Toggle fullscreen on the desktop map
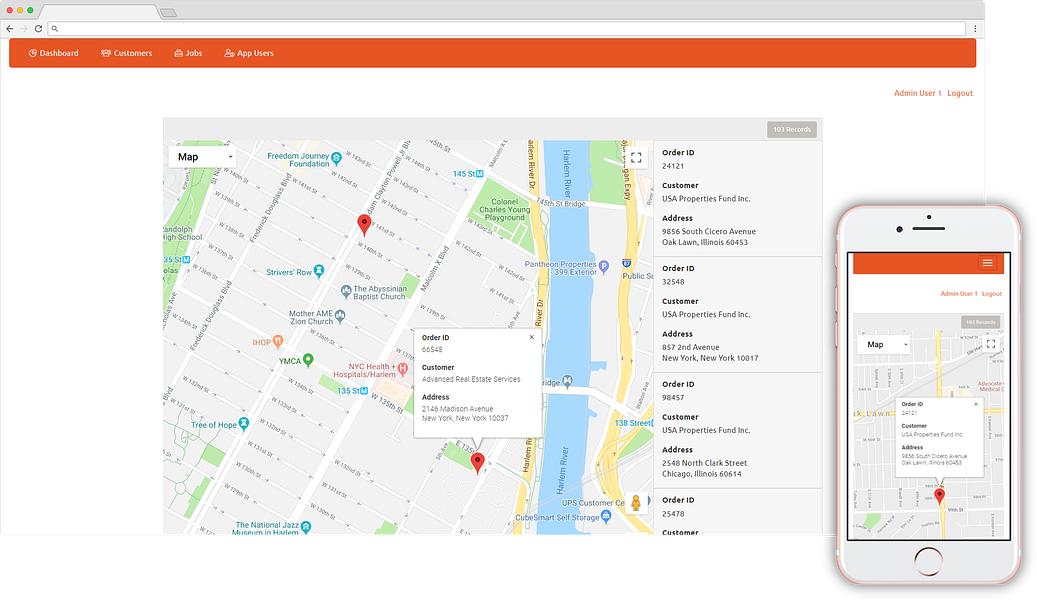The width and height of the screenshot is (1037, 600). (636, 157)
